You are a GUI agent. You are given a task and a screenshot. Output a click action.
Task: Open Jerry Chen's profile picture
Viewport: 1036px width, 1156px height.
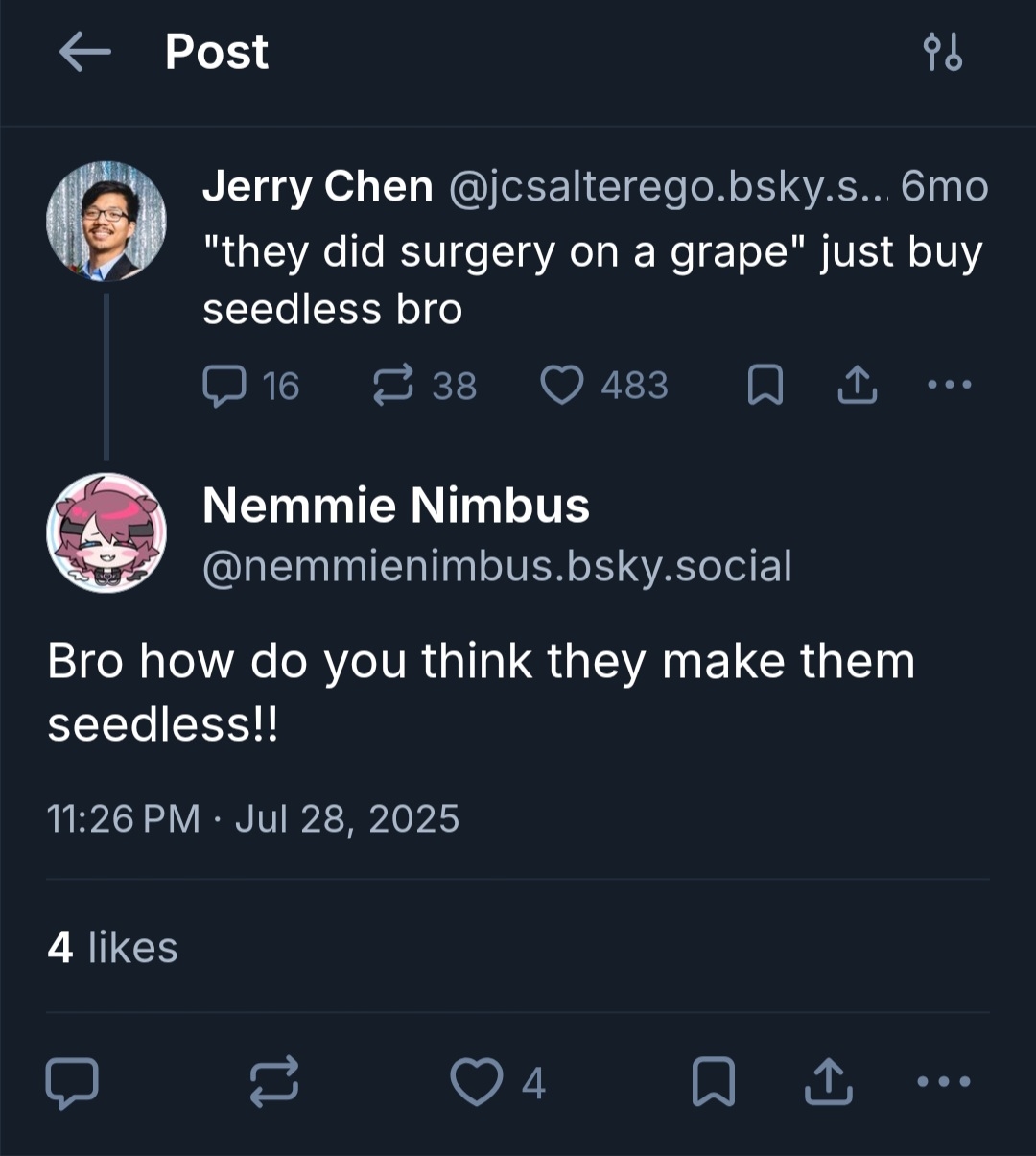point(106,221)
